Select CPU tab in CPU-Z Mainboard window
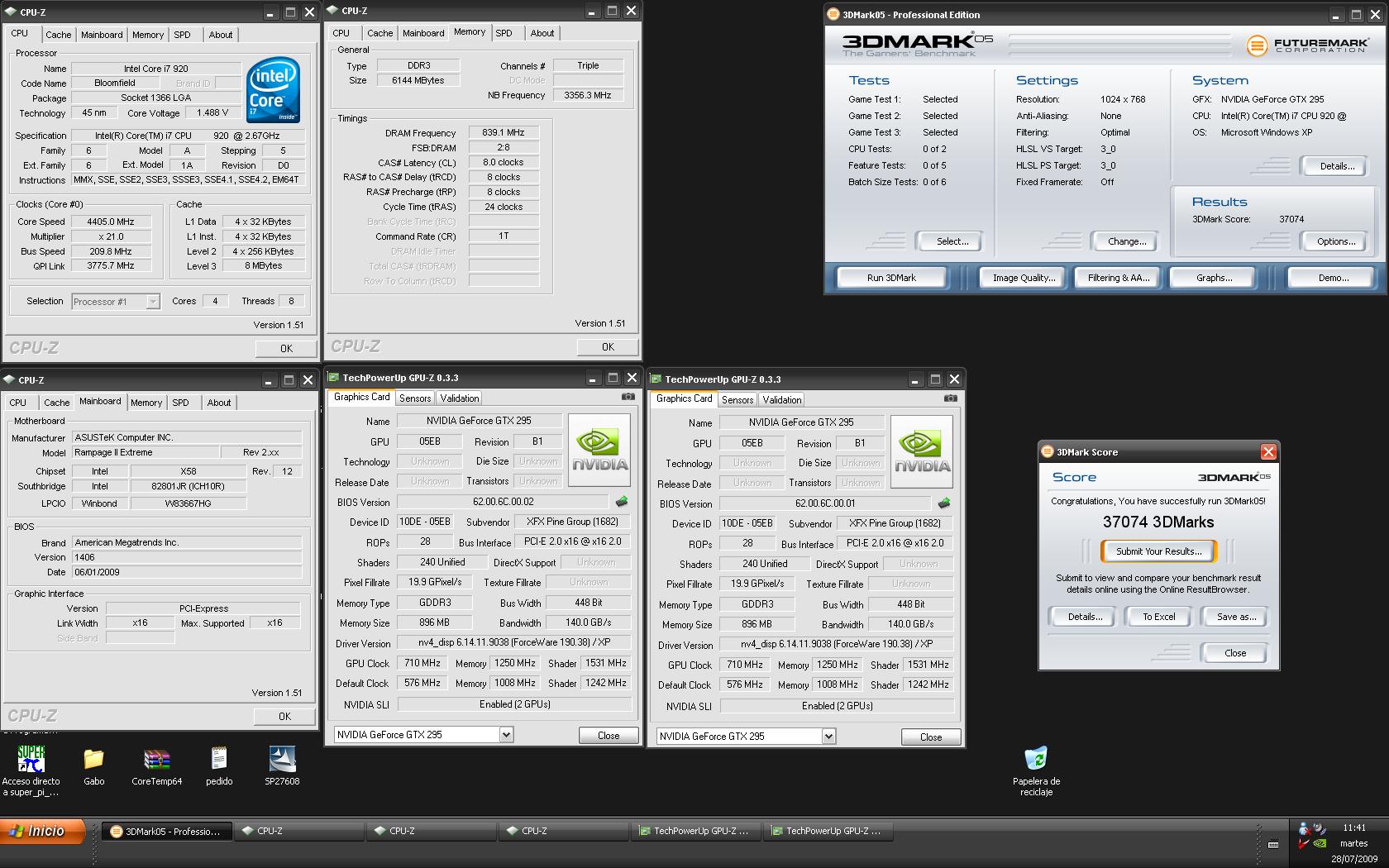This screenshot has width=1389, height=868. (18, 403)
